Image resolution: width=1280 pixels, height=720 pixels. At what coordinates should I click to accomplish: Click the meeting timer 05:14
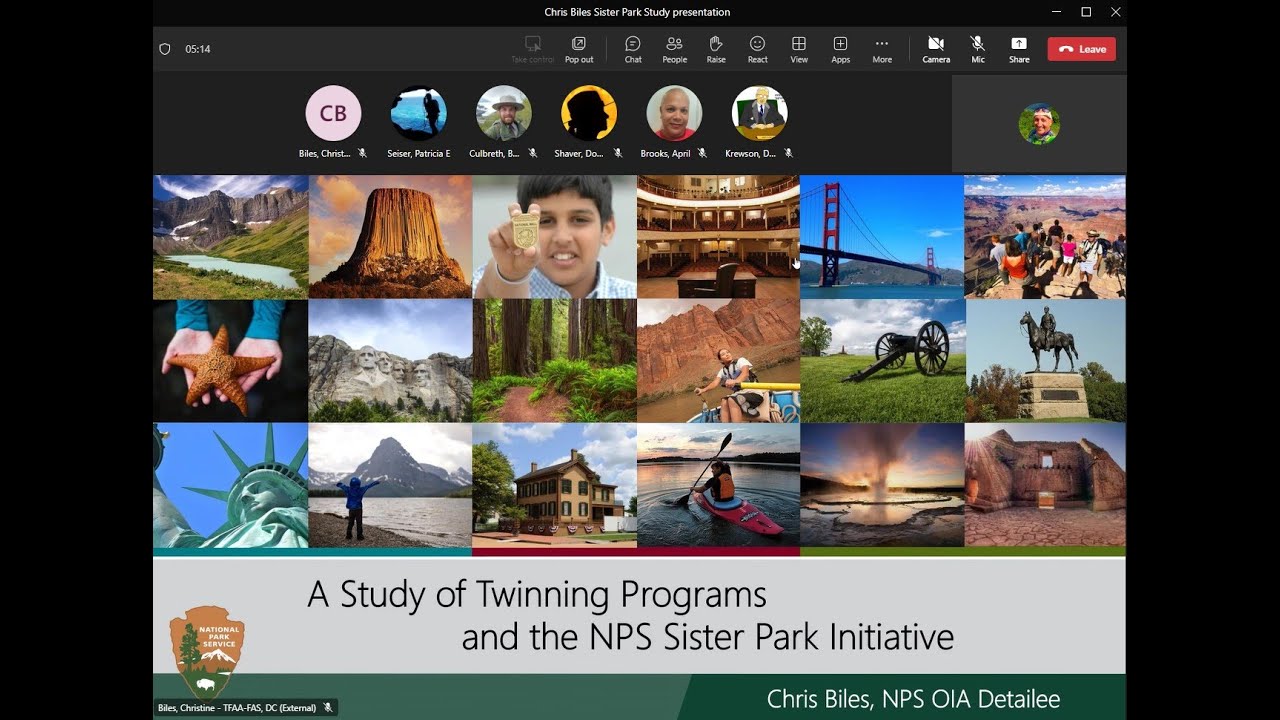[197, 49]
